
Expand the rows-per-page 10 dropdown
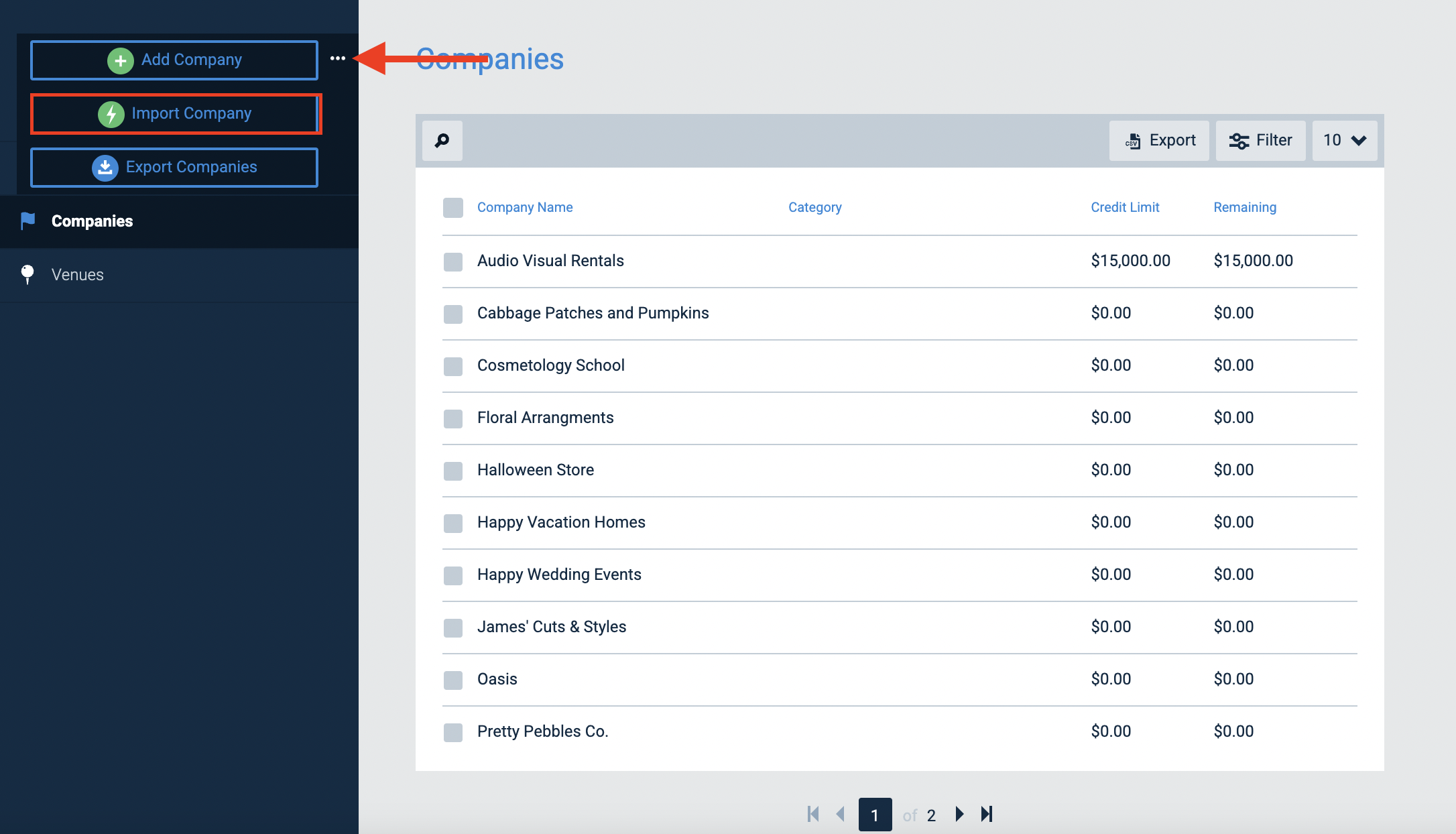(x=1345, y=141)
